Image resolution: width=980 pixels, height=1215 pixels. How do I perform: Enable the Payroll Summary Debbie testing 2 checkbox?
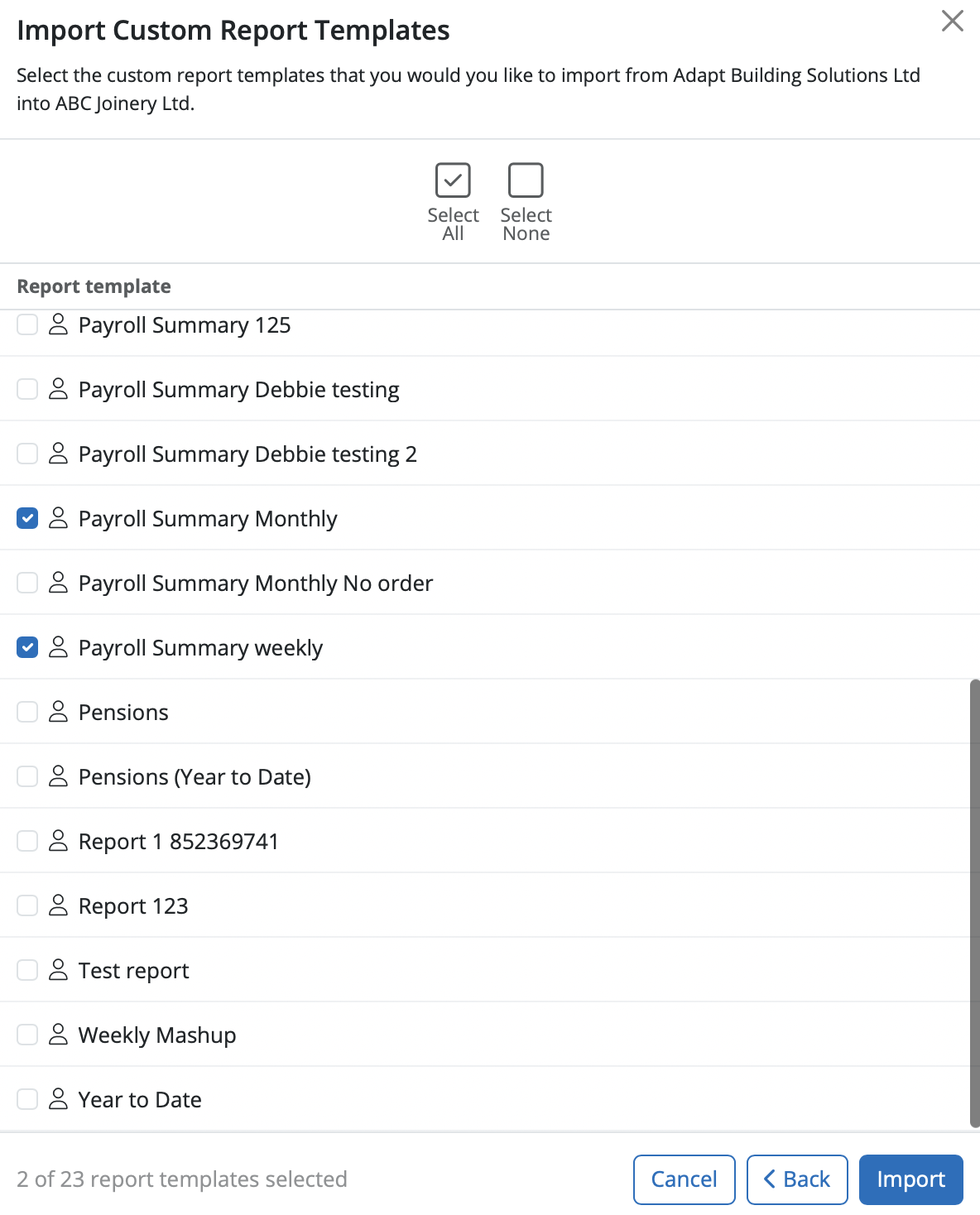(27, 454)
